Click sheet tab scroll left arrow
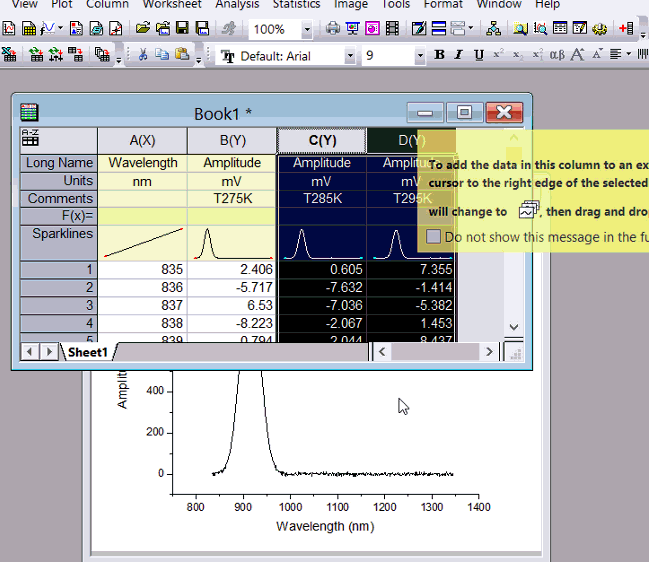 click(30, 352)
